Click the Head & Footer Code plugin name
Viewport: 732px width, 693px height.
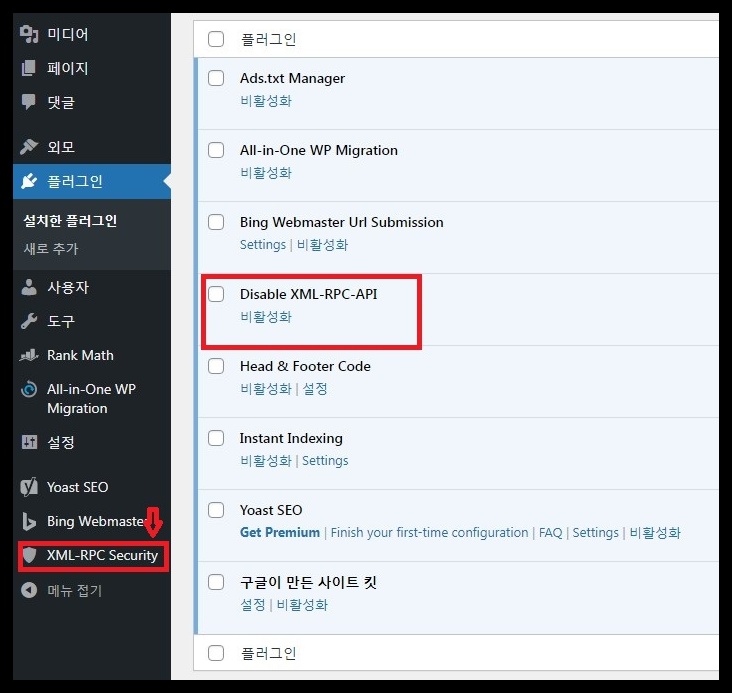(305, 366)
